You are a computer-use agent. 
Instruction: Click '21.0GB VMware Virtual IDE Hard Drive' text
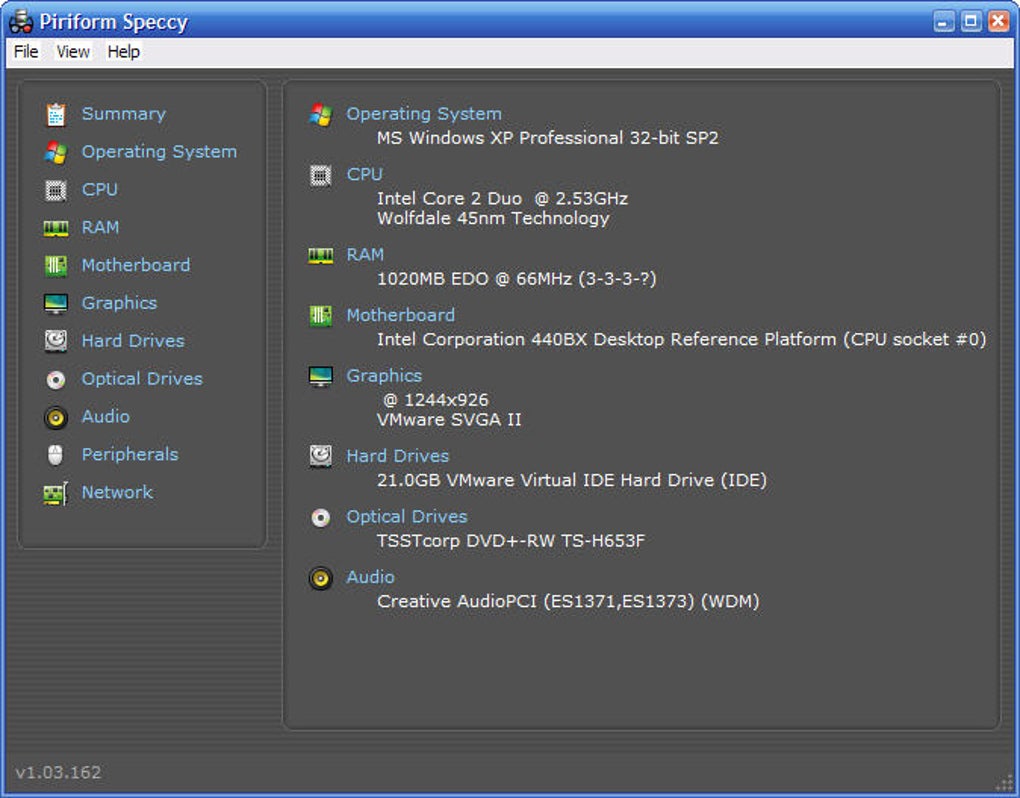click(x=545, y=480)
